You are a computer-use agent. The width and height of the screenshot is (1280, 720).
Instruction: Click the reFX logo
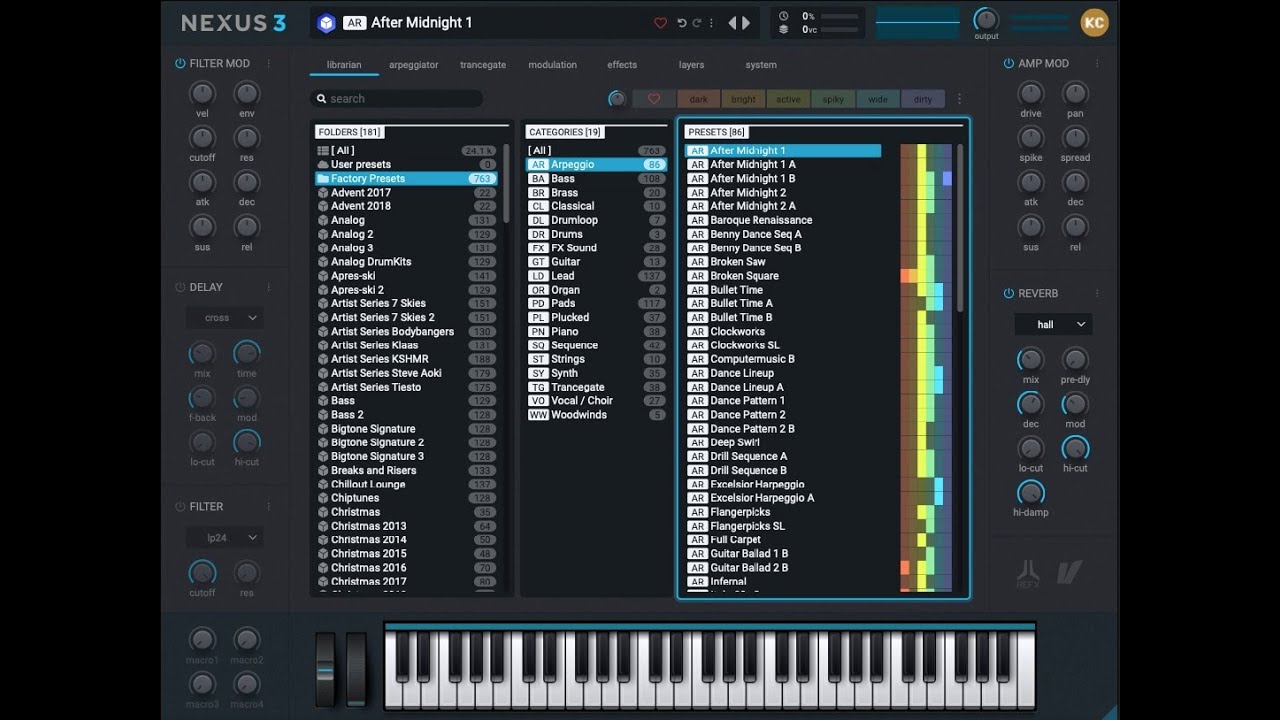coord(1028,573)
